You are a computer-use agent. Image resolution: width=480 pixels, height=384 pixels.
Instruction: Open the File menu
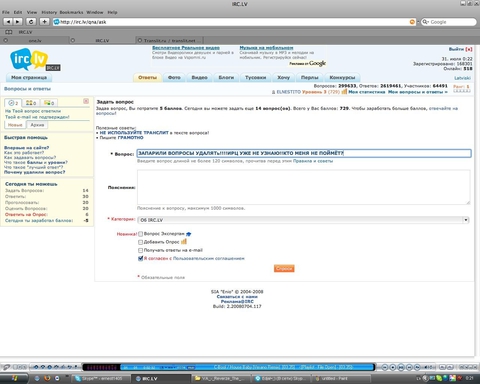point(6,12)
